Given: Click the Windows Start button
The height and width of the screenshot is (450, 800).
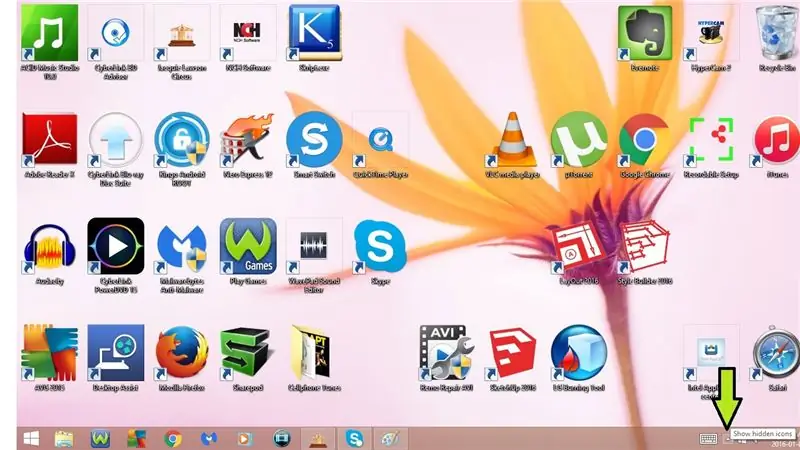Looking at the screenshot, I should tap(31, 439).
